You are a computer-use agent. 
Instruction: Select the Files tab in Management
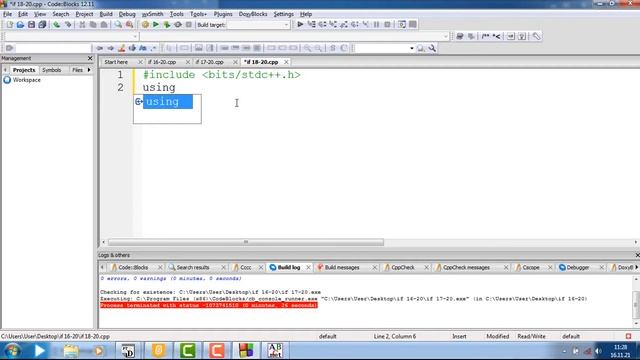(77, 70)
